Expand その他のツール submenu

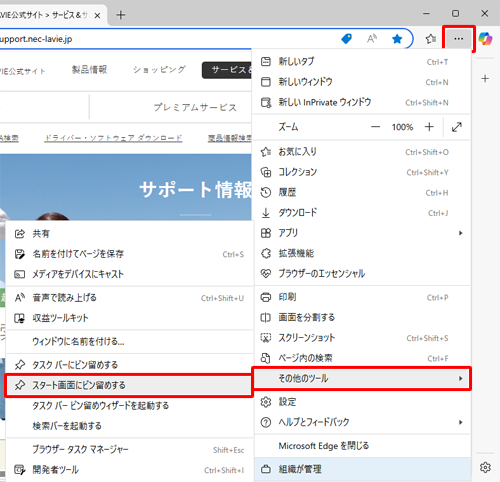362,378
